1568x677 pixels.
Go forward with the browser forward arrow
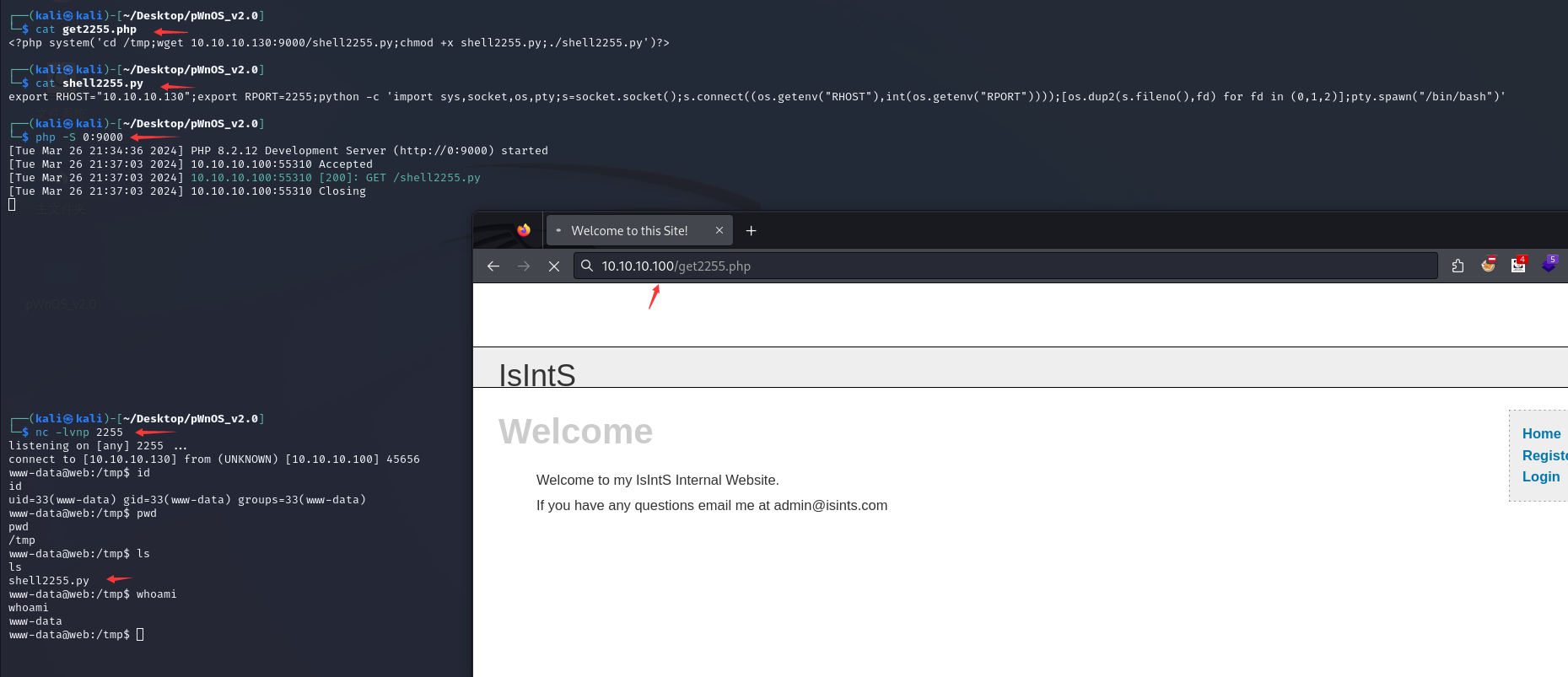pos(524,266)
